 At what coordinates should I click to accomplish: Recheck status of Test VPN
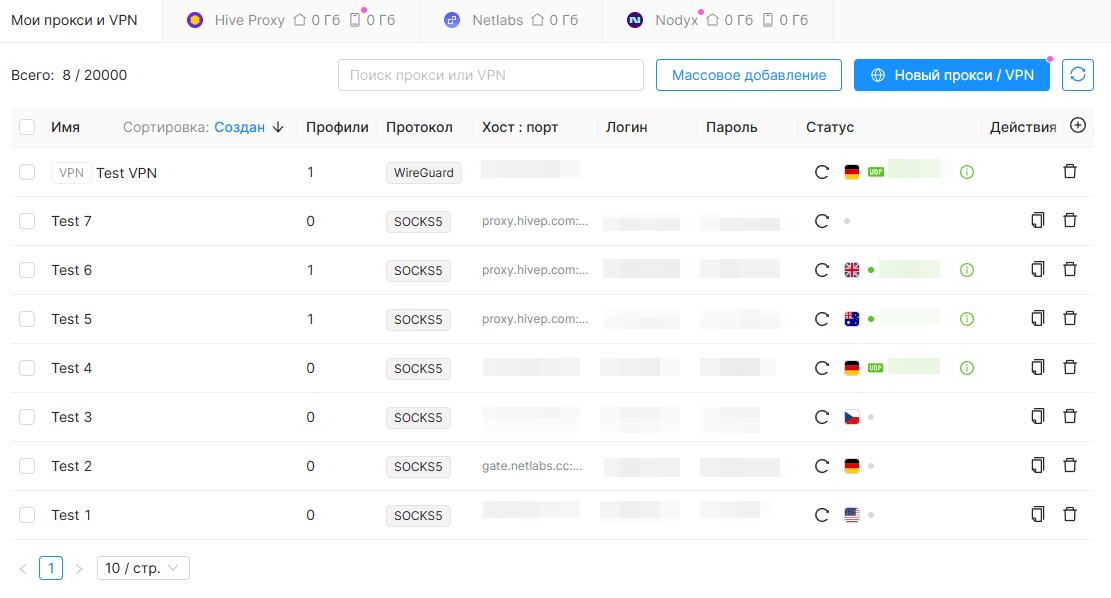tap(822, 172)
